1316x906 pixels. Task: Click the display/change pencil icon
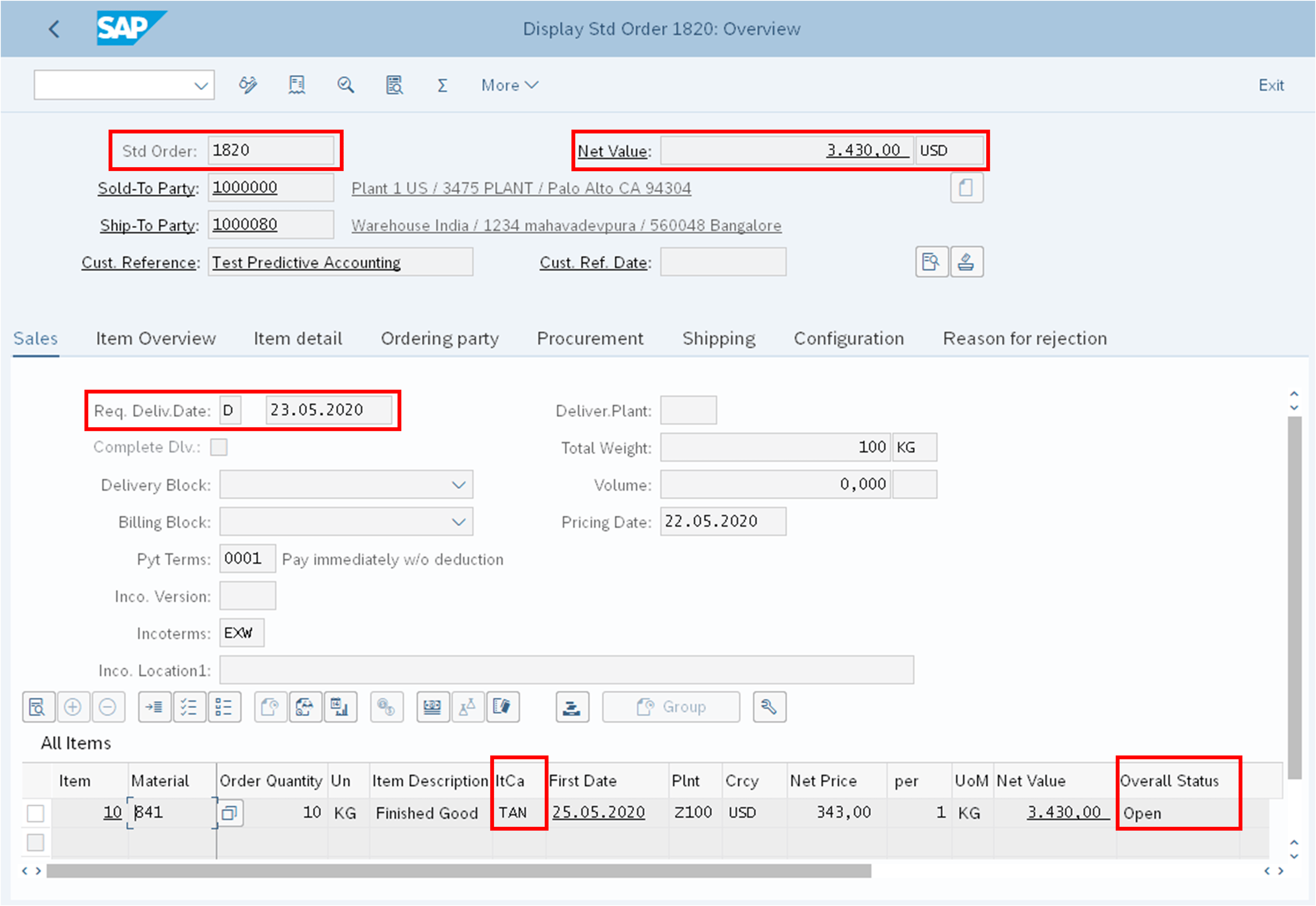pyautogui.click(x=248, y=84)
